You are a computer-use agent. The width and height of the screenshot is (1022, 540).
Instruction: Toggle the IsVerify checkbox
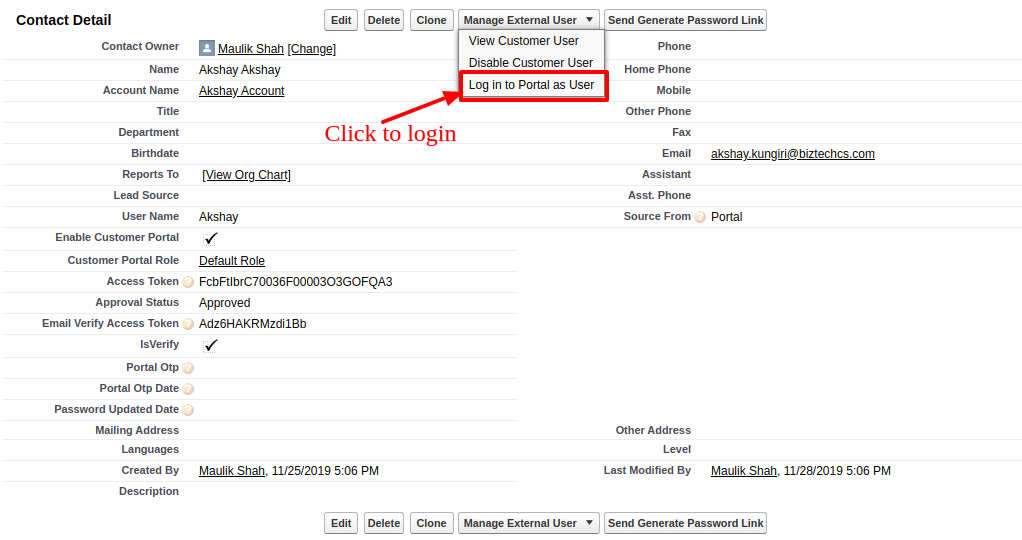click(x=211, y=346)
